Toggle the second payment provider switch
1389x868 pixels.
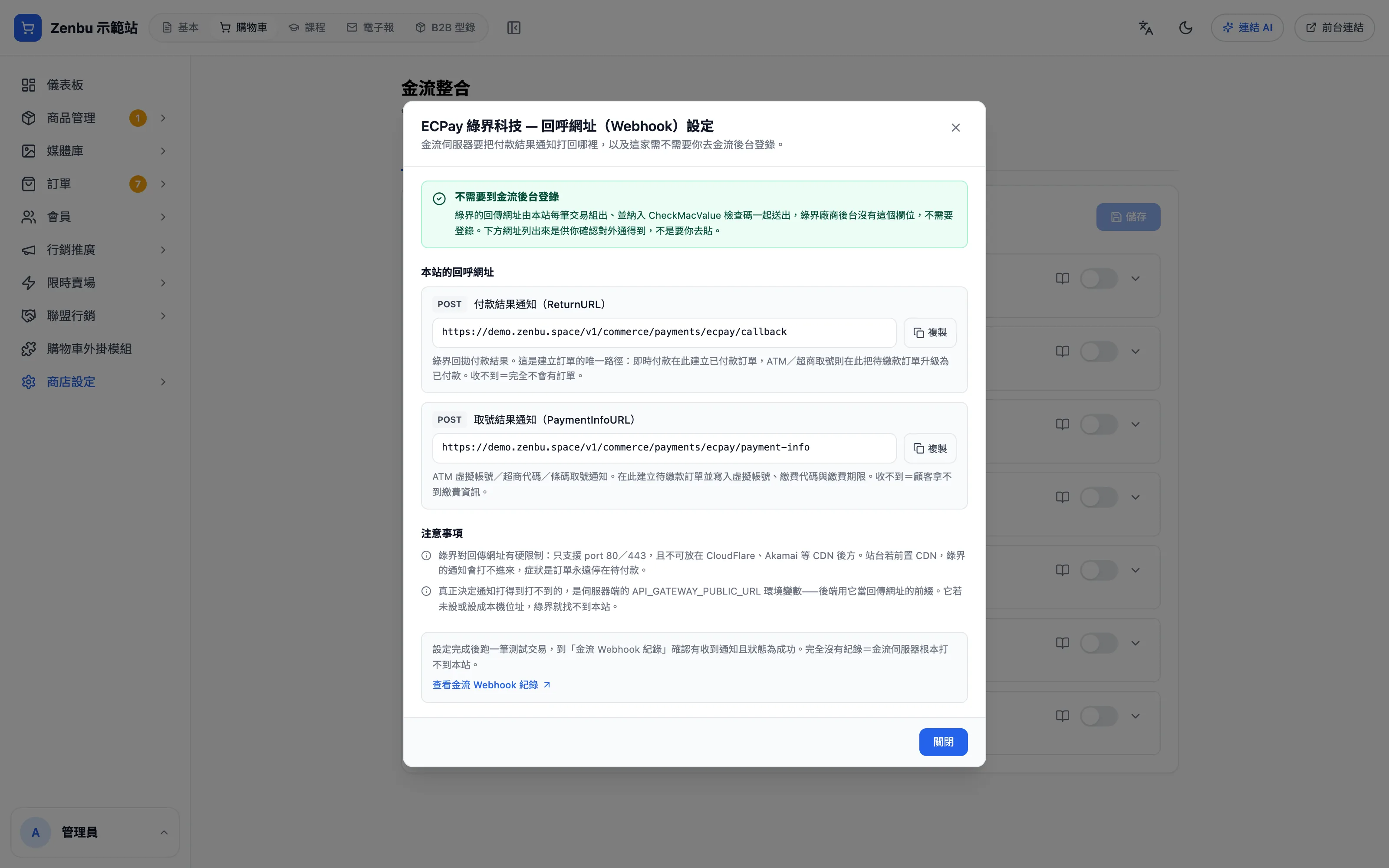click(x=1099, y=352)
